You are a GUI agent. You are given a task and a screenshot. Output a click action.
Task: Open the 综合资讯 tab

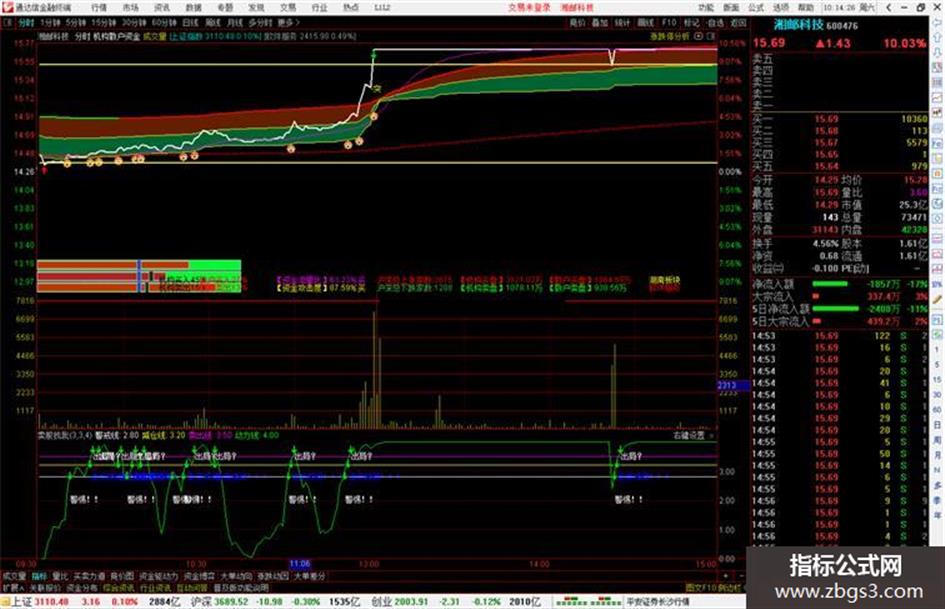[x=119, y=587]
